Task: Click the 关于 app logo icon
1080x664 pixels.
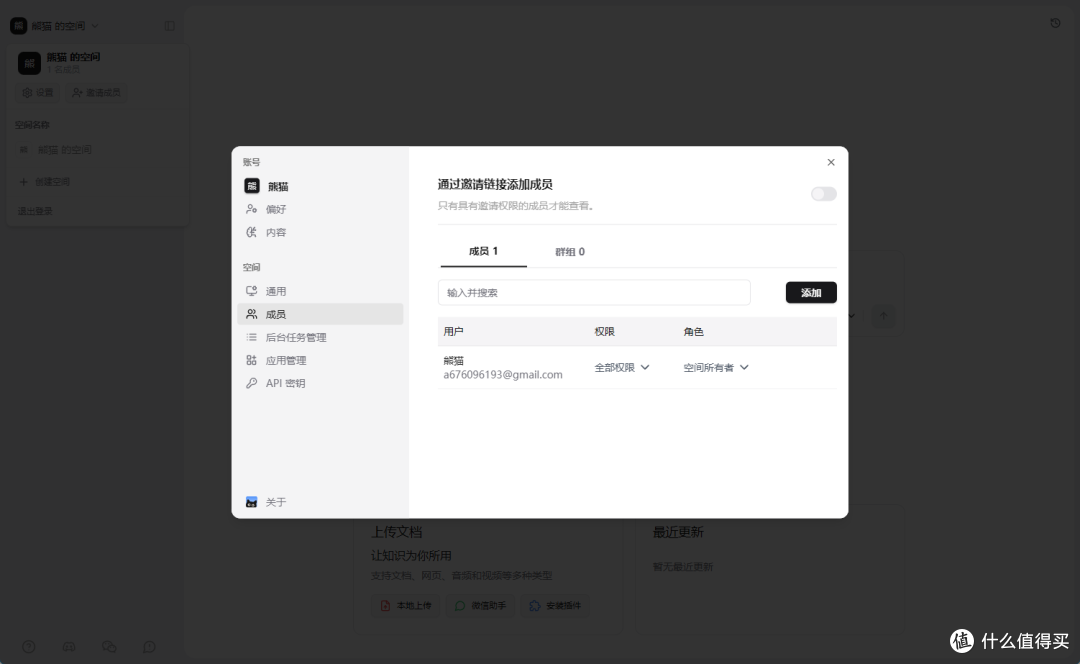Action: (251, 502)
